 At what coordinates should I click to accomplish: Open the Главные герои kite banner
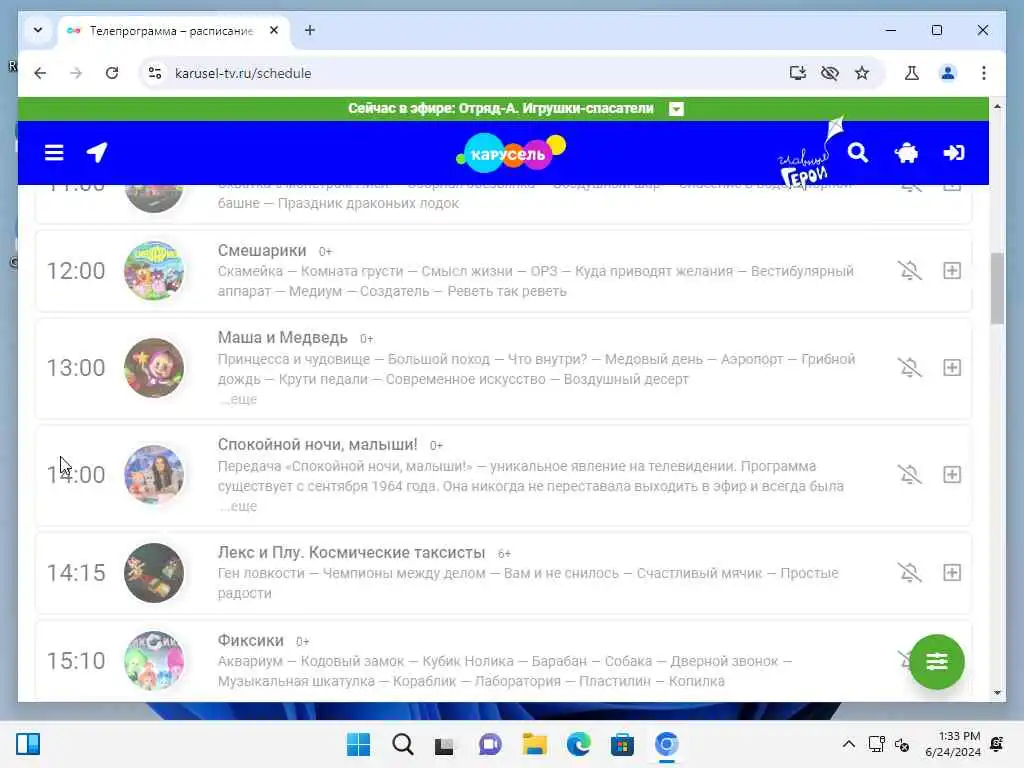click(810, 153)
